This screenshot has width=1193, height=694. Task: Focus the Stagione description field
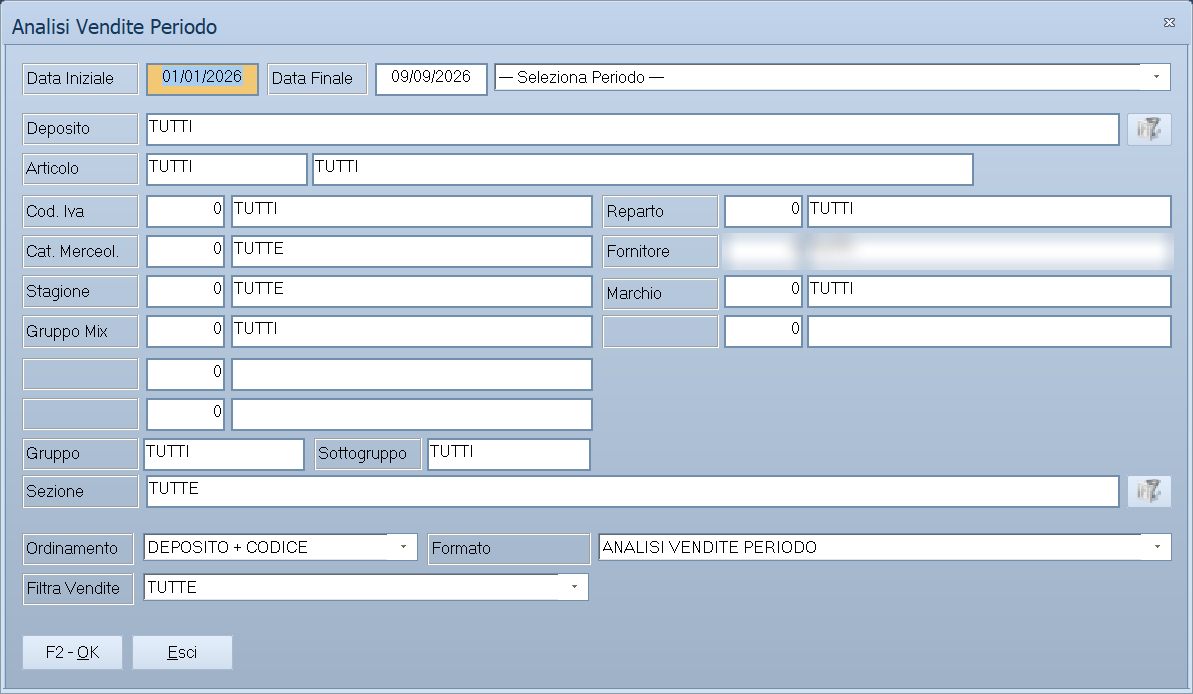[412, 291]
